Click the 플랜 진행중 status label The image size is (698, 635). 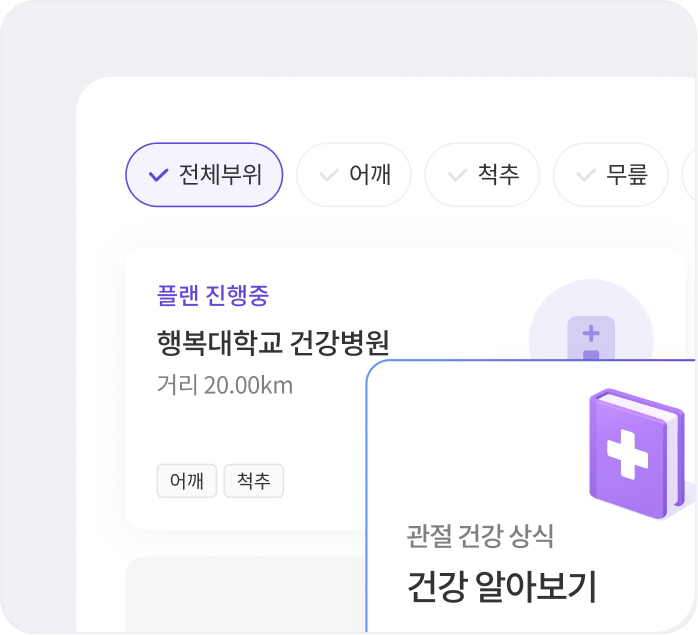pos(213,295)
